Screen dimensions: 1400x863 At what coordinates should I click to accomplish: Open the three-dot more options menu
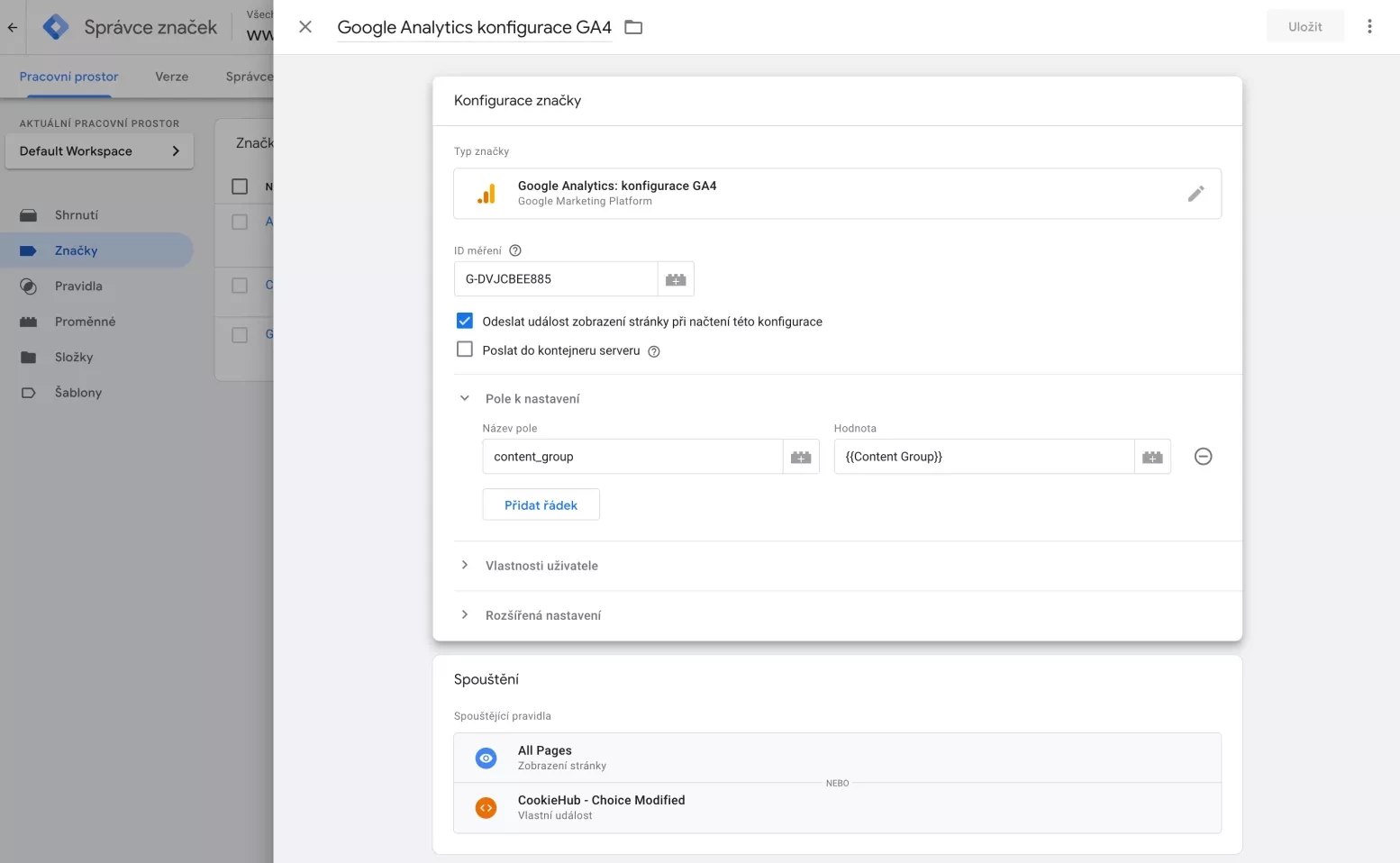(1369, 26)
